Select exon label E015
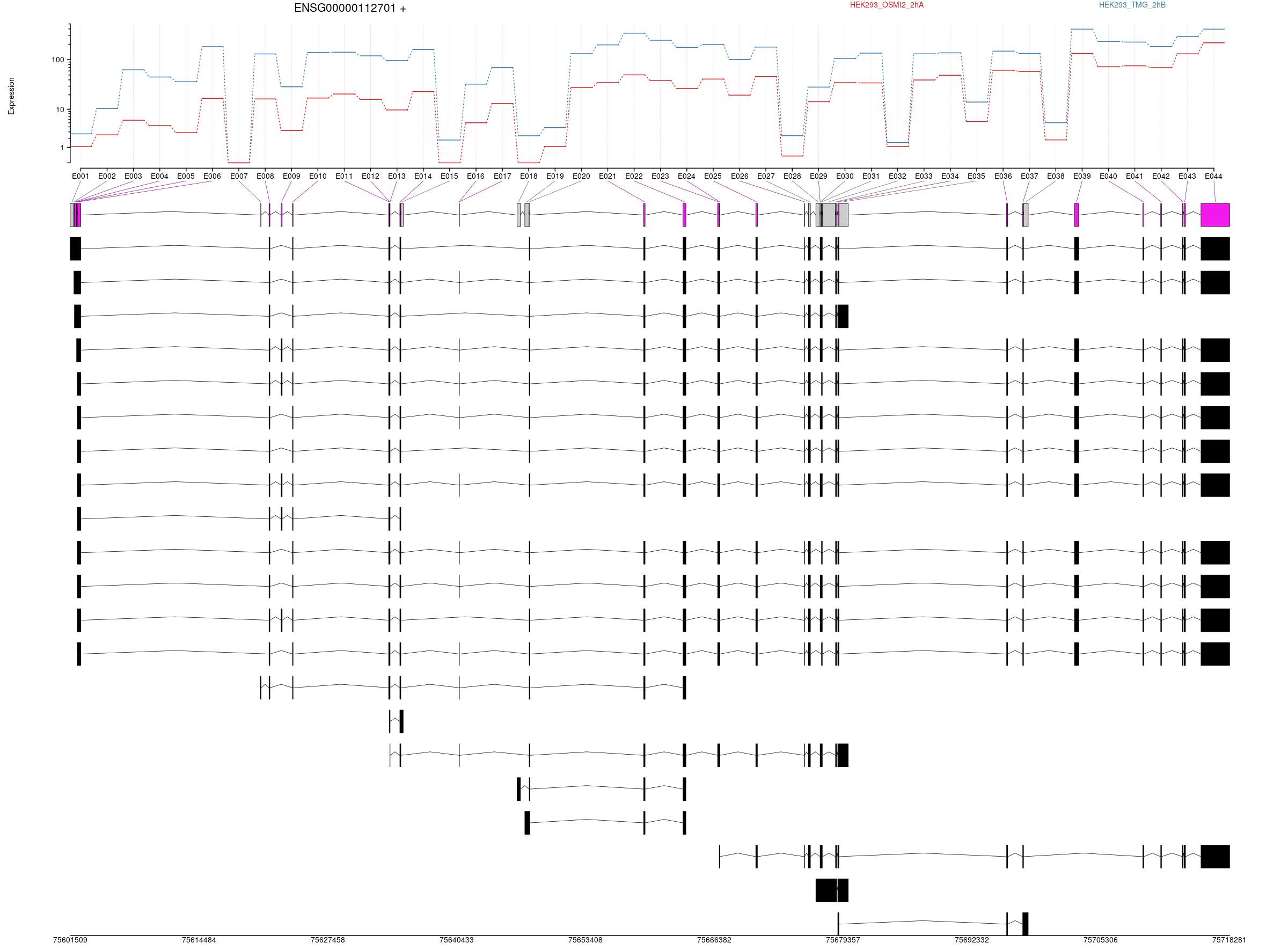1288x950 pixels. point(449,177)
